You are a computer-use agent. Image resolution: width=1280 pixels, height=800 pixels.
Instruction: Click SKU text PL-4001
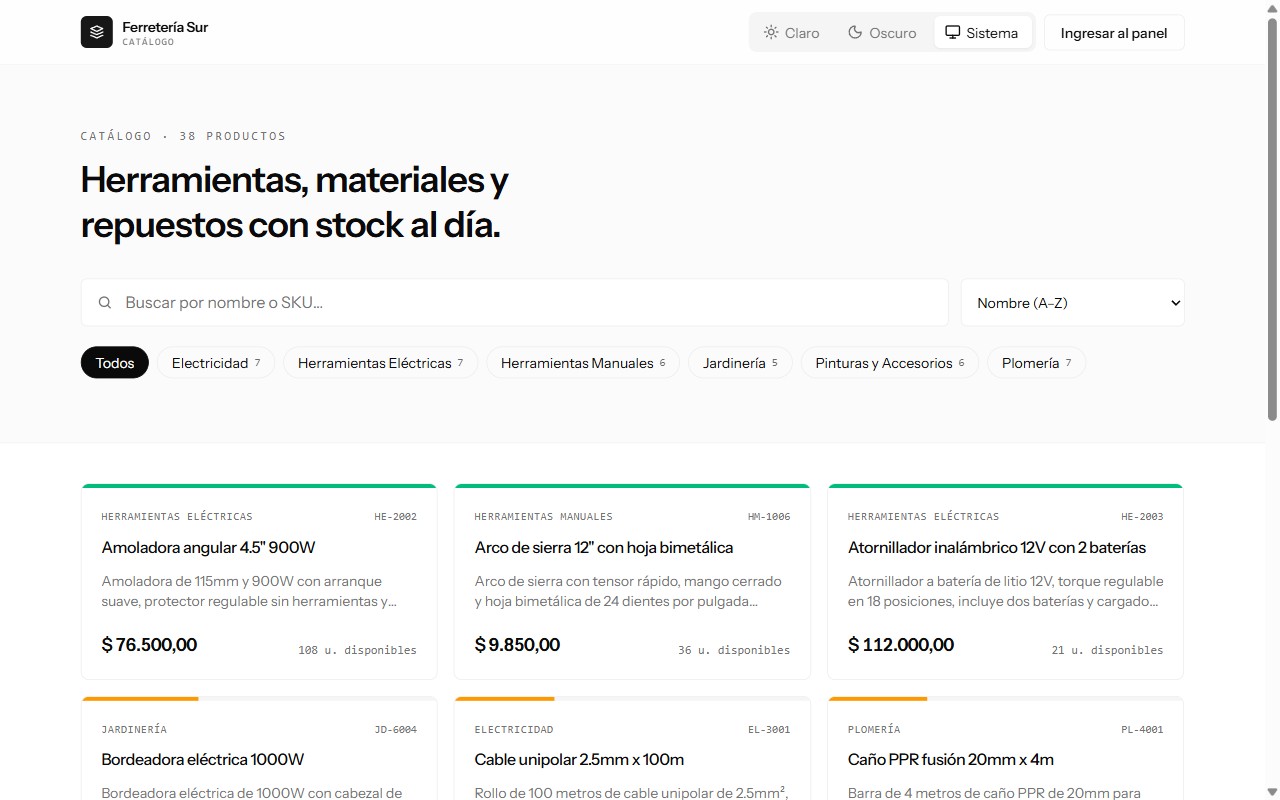coord(1142,729)
